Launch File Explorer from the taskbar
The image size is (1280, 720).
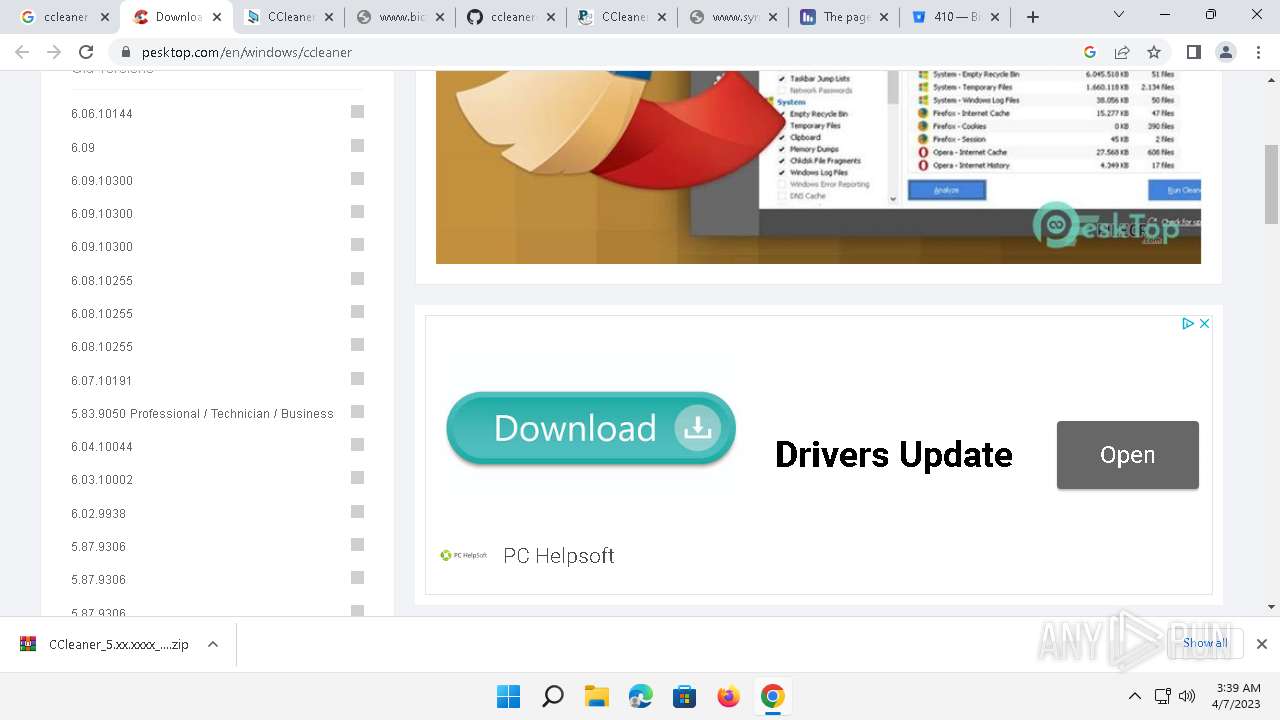(597, 696)
